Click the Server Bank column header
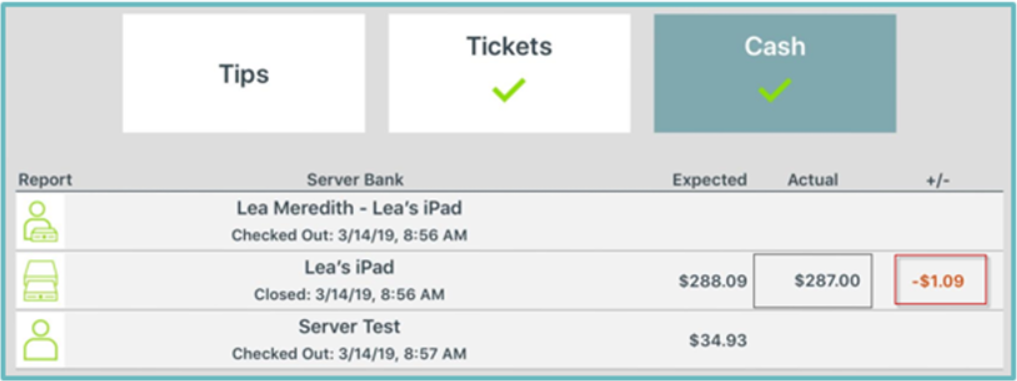 (x=355, y=179)
